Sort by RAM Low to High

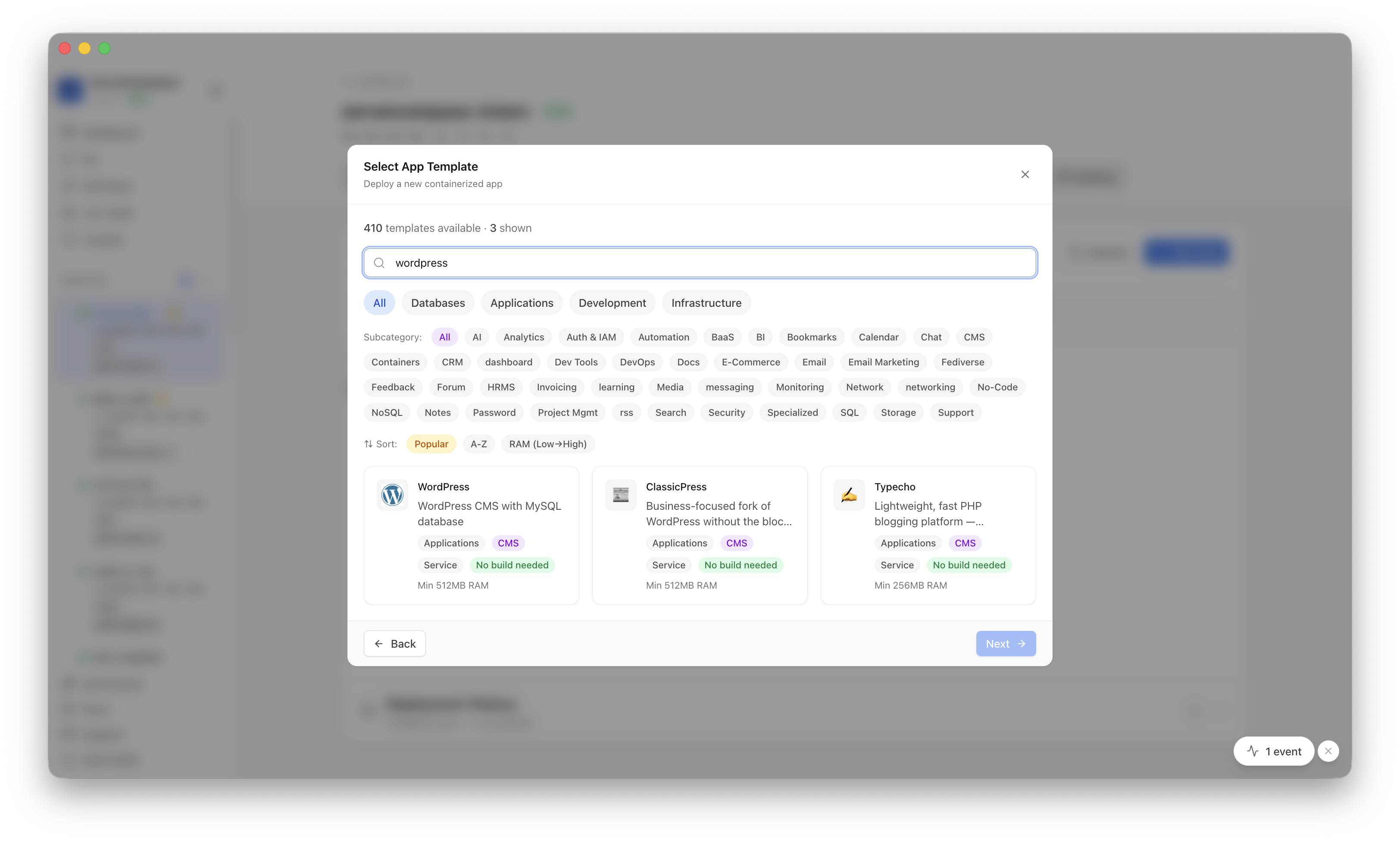[x=547, y=444]
